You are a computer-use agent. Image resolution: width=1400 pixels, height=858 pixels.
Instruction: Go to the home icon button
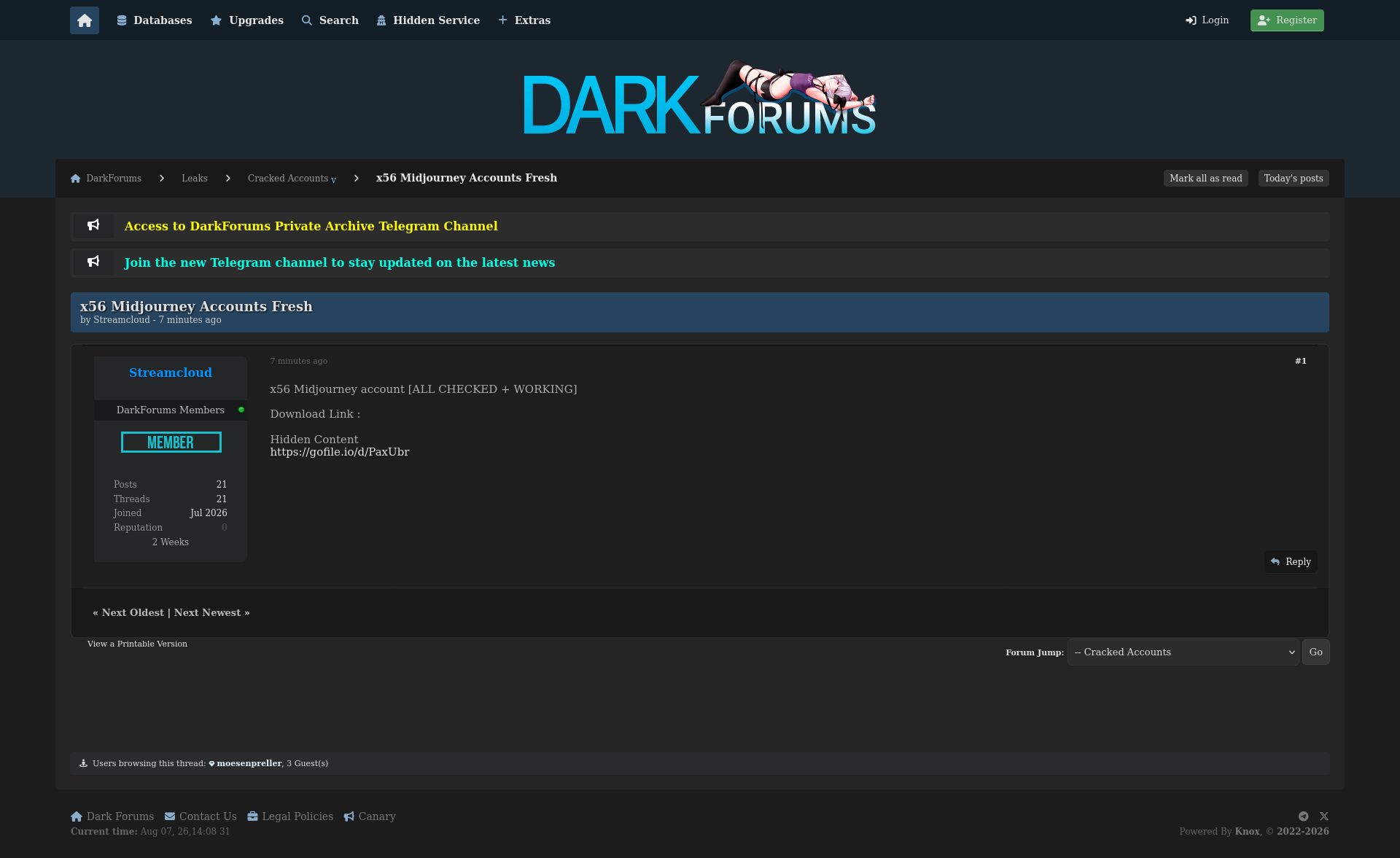point(85,20)
